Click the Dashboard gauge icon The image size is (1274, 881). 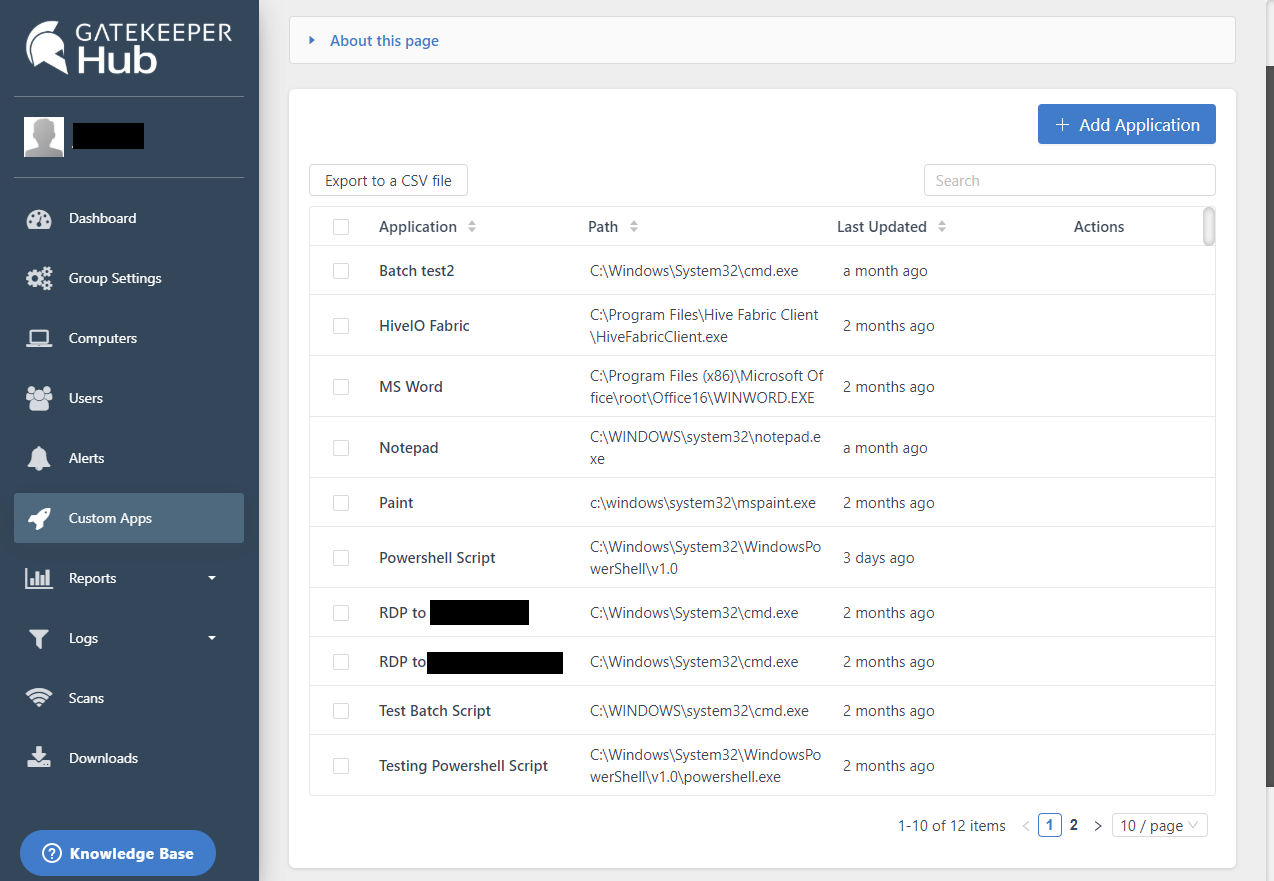pyautogui.click(x=39, y=219)
